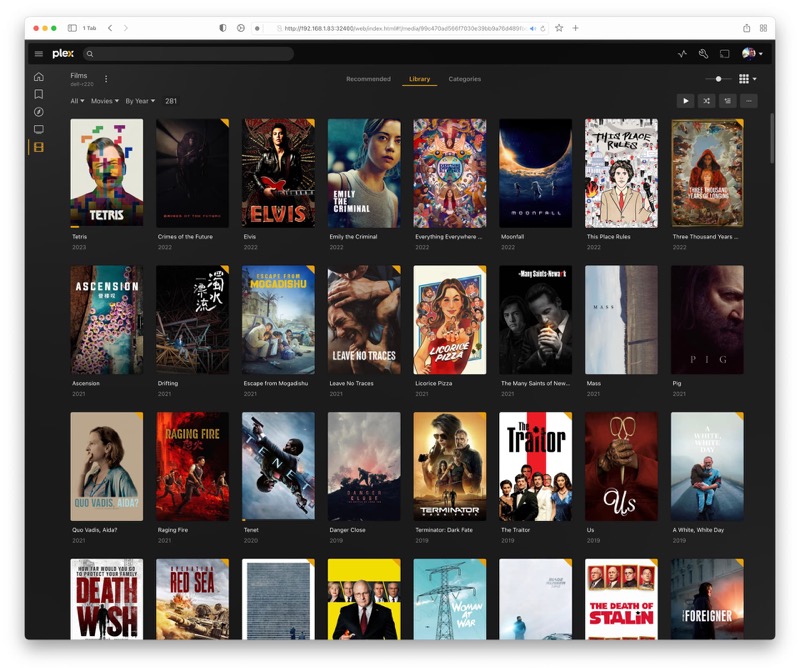Open the user account avatar menu
This screenshot has height=672, width=800.
752,54
